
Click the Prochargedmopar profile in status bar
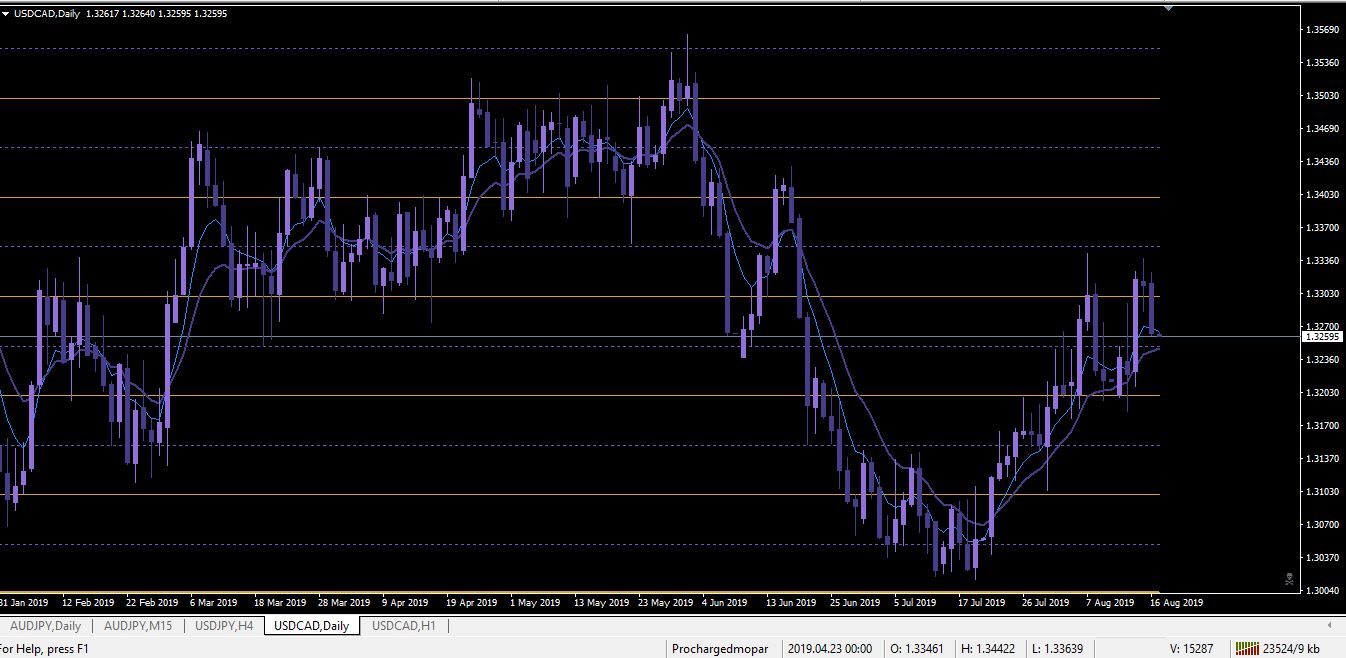coord(720,648)
